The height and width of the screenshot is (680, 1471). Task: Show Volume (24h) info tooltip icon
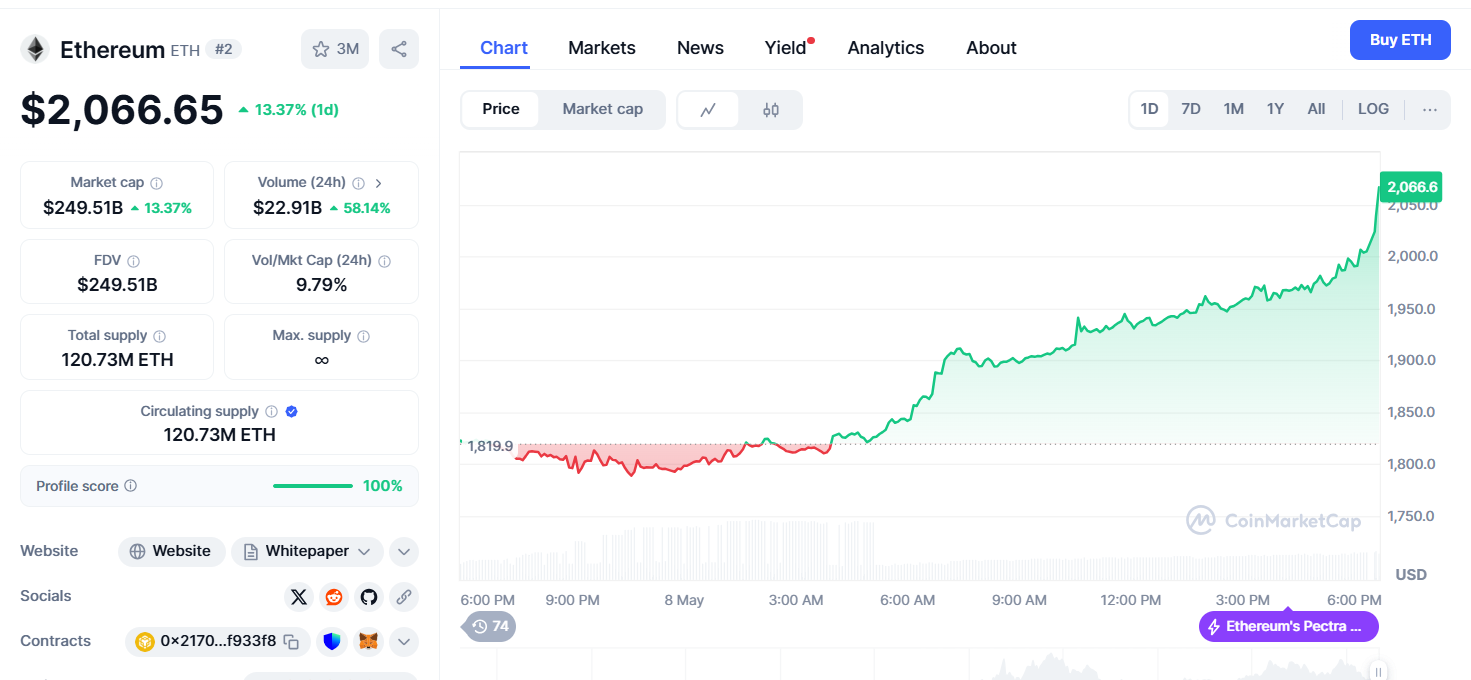358,183
